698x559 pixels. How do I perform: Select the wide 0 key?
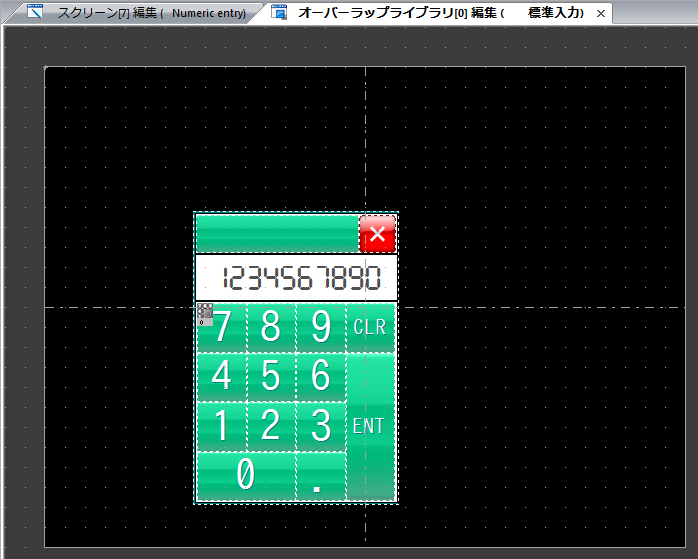246,476
